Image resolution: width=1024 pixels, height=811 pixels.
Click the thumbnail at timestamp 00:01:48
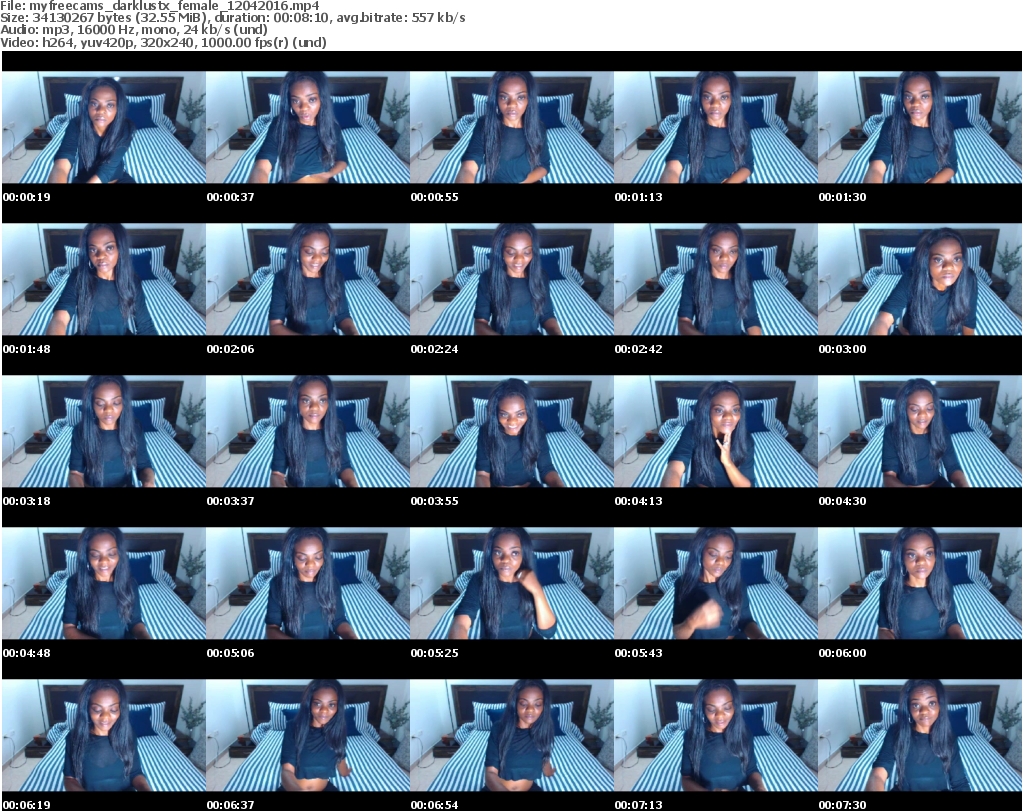104,279
